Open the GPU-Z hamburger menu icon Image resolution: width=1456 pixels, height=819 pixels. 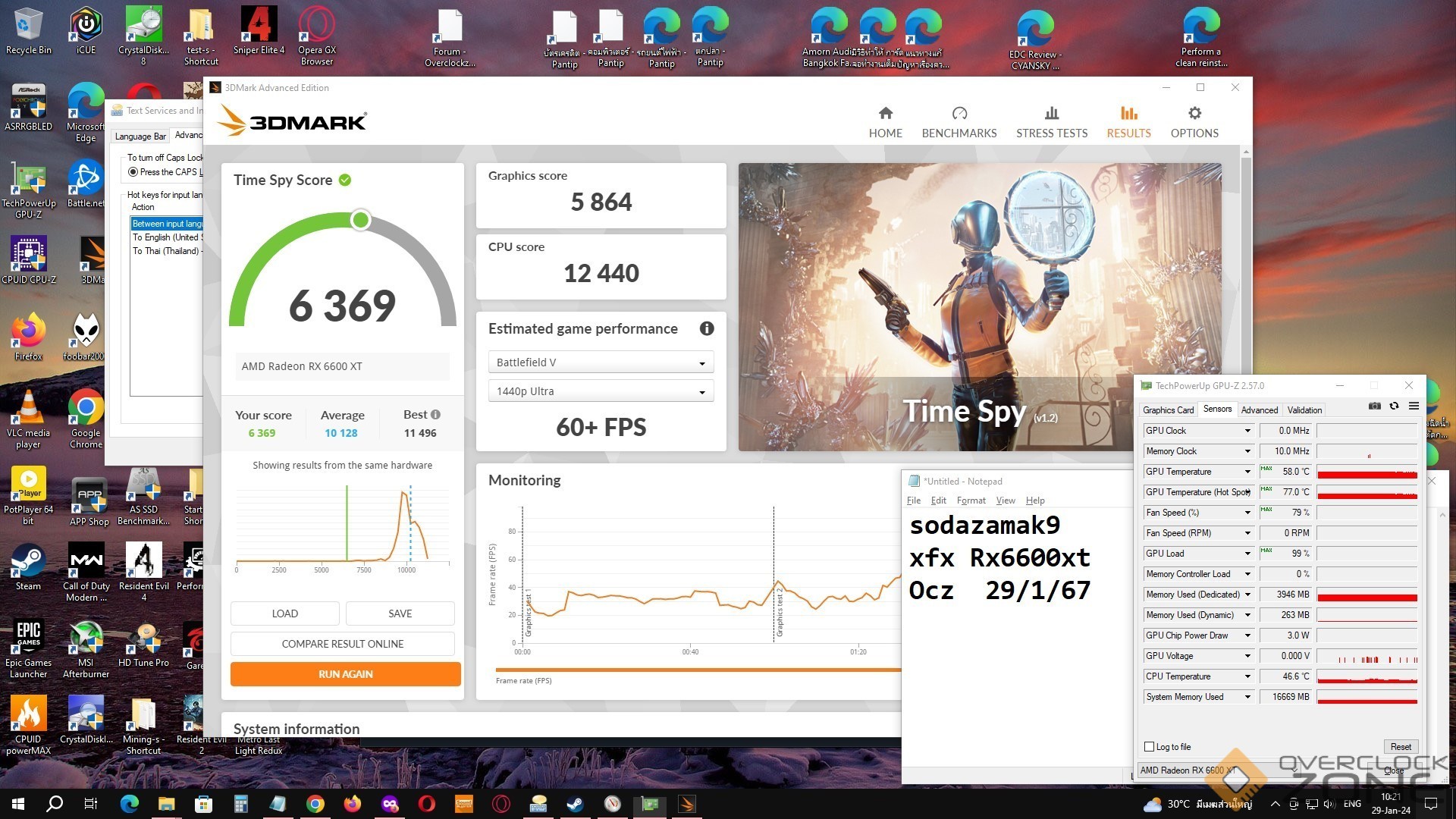(x=1414, y=406)
